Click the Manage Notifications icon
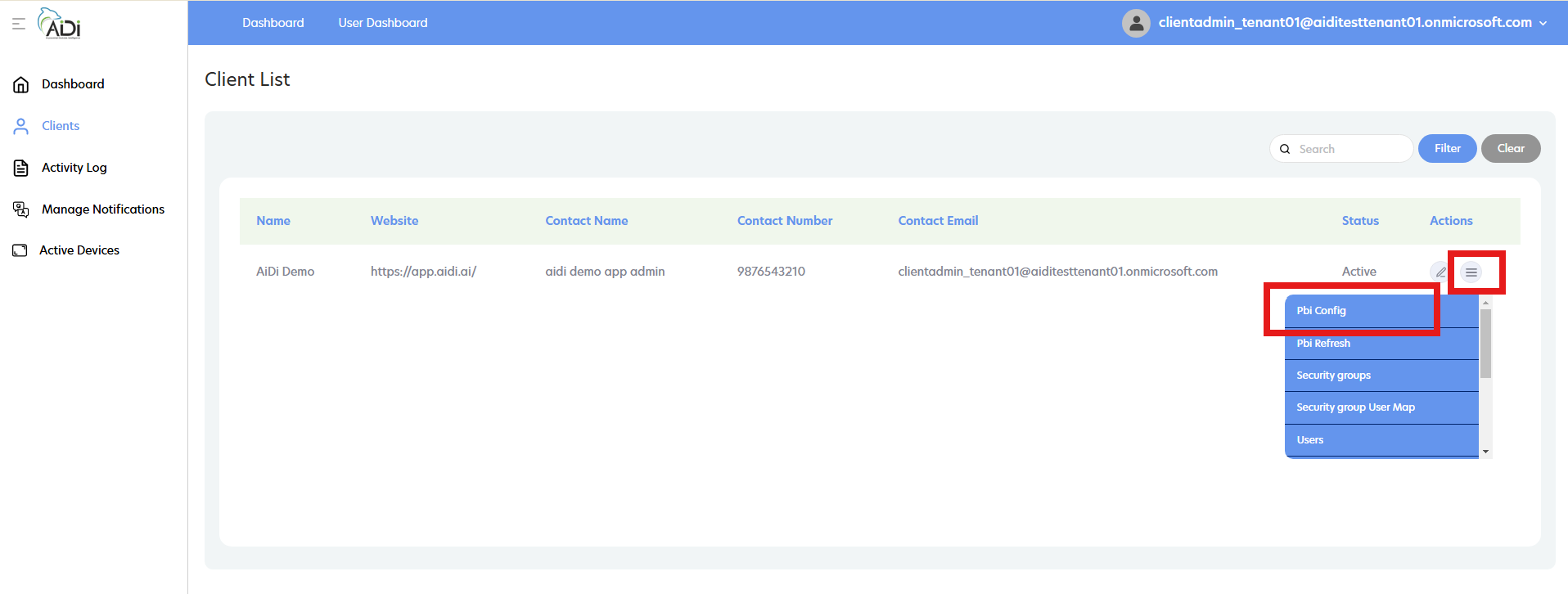The height and width of the screenshot is (594, 1568). click(21, 209)
